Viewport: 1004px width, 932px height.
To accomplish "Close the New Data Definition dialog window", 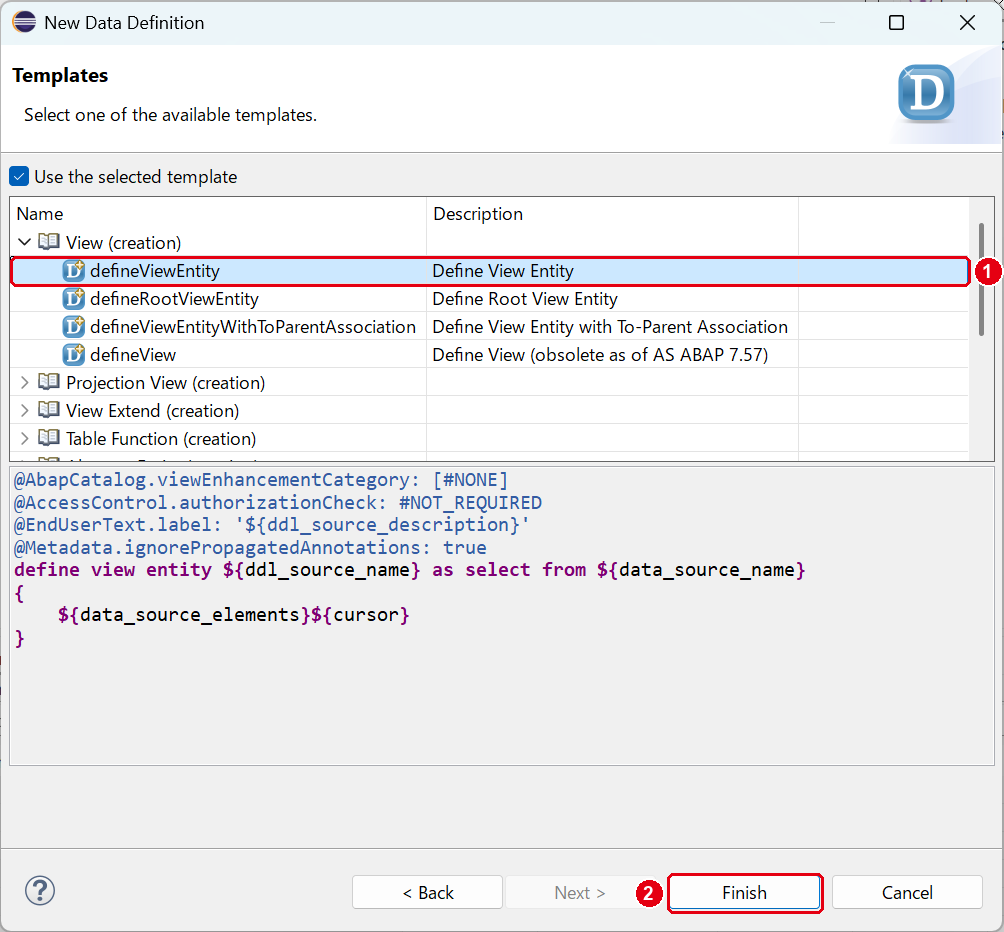I will tap(968, 22).
